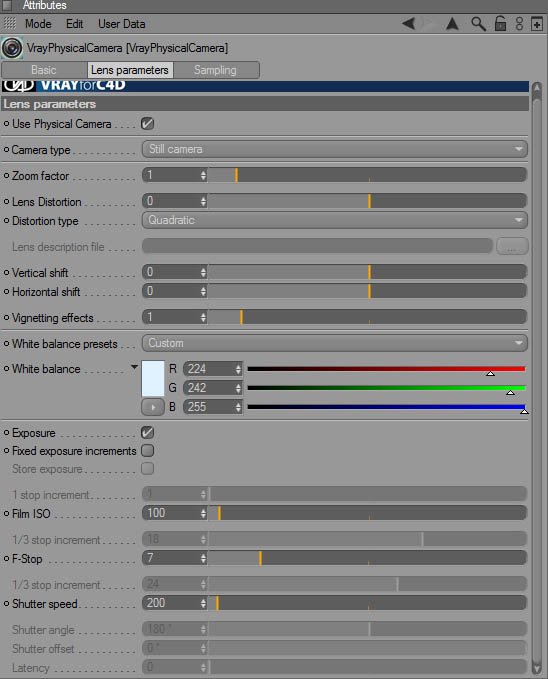The width and height of the screenshot is (548, 679).
Task: Enable Fixed exposure increments checkbox
Action: pos(147,451)
